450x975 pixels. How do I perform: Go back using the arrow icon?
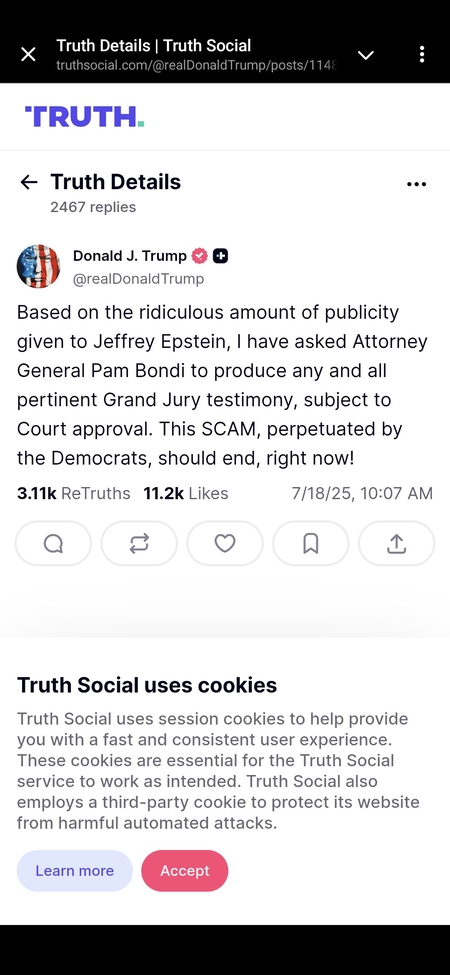(x=29, y=182)
